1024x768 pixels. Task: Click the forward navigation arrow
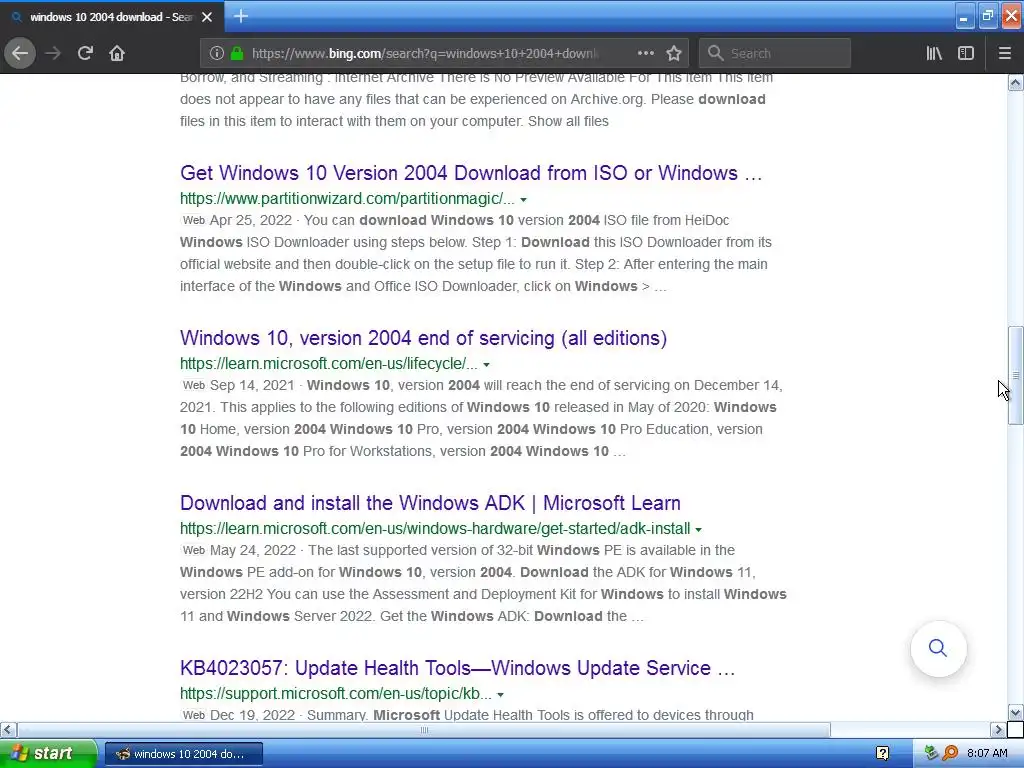(53, 53)
